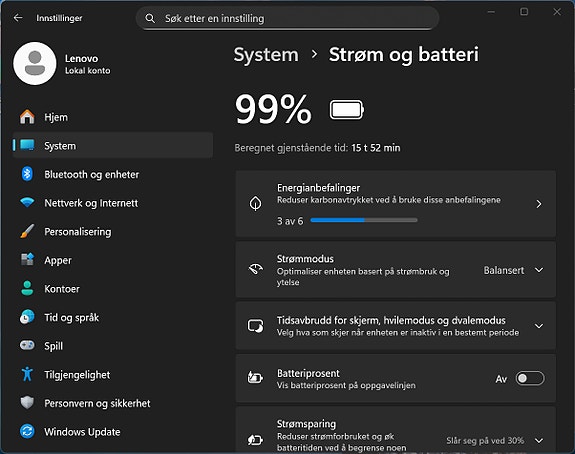
Task: Click the Personalisering paintbrush icon
Action: coord(27,231)
